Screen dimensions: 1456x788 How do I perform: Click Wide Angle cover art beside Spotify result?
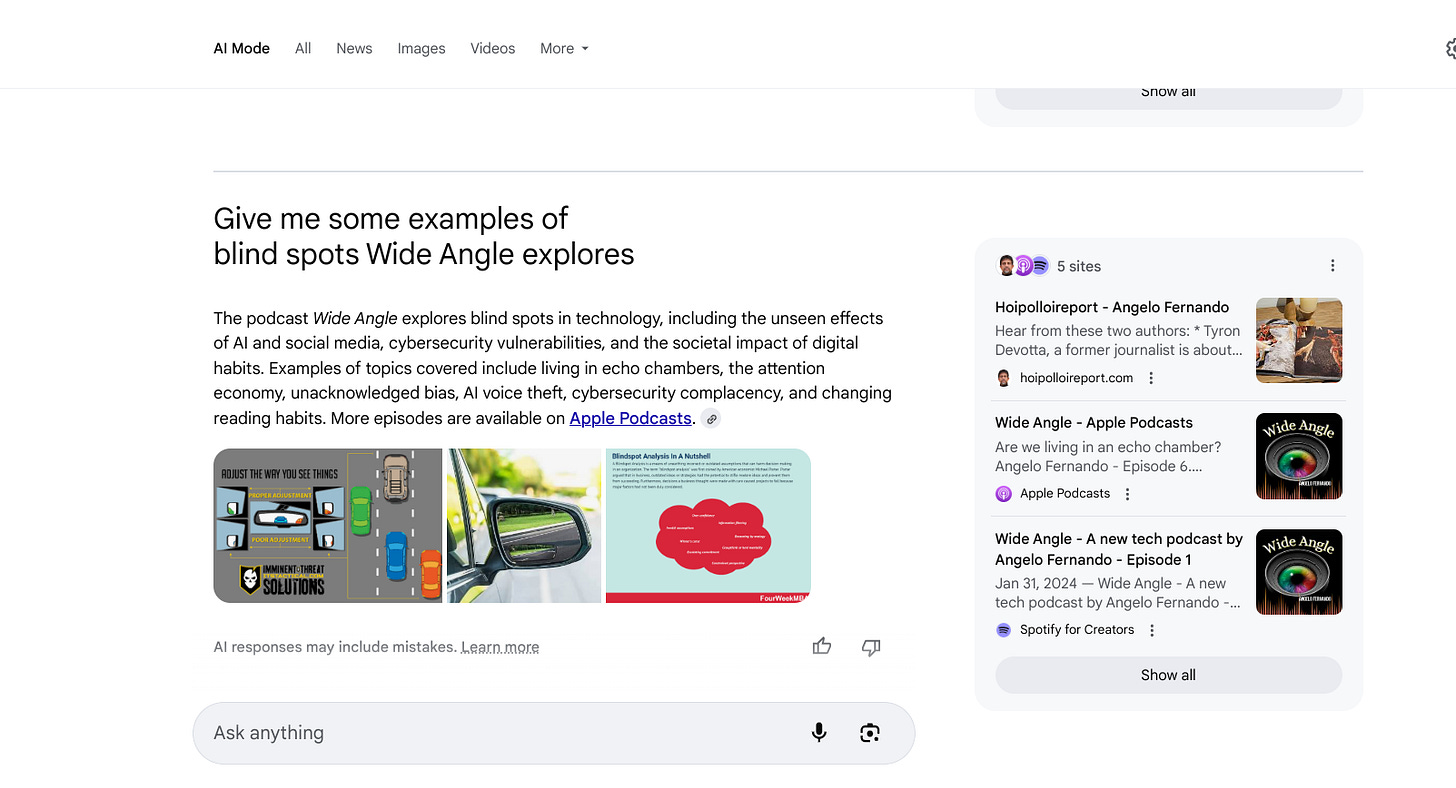pyautogui.click(x=1299, y=571)
